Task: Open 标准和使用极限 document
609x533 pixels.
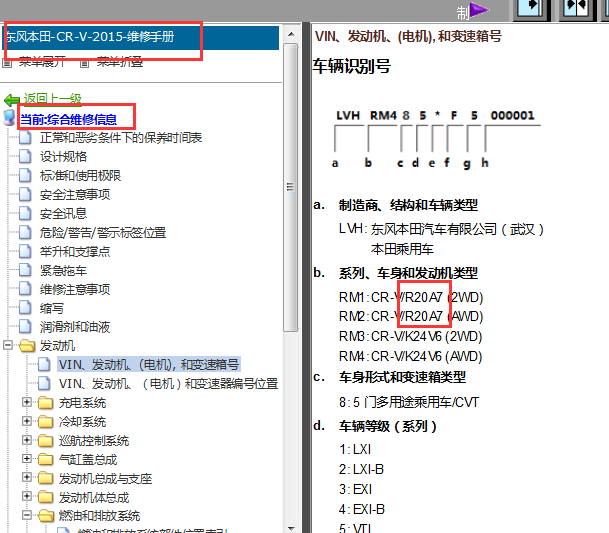Action: pyautogui.click(x=80, y=176)
